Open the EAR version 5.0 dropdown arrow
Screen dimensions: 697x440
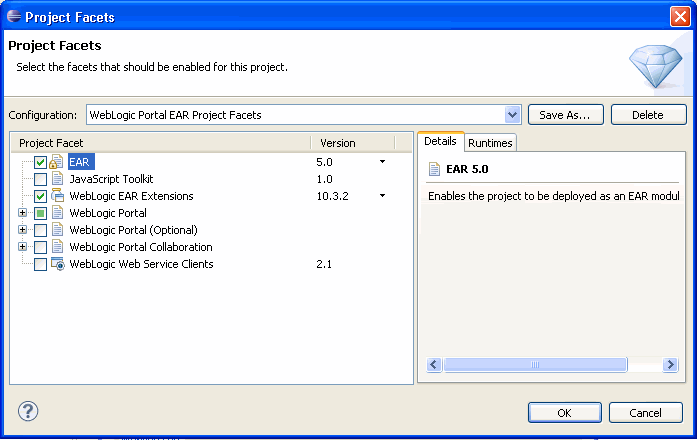pos(382,162)
